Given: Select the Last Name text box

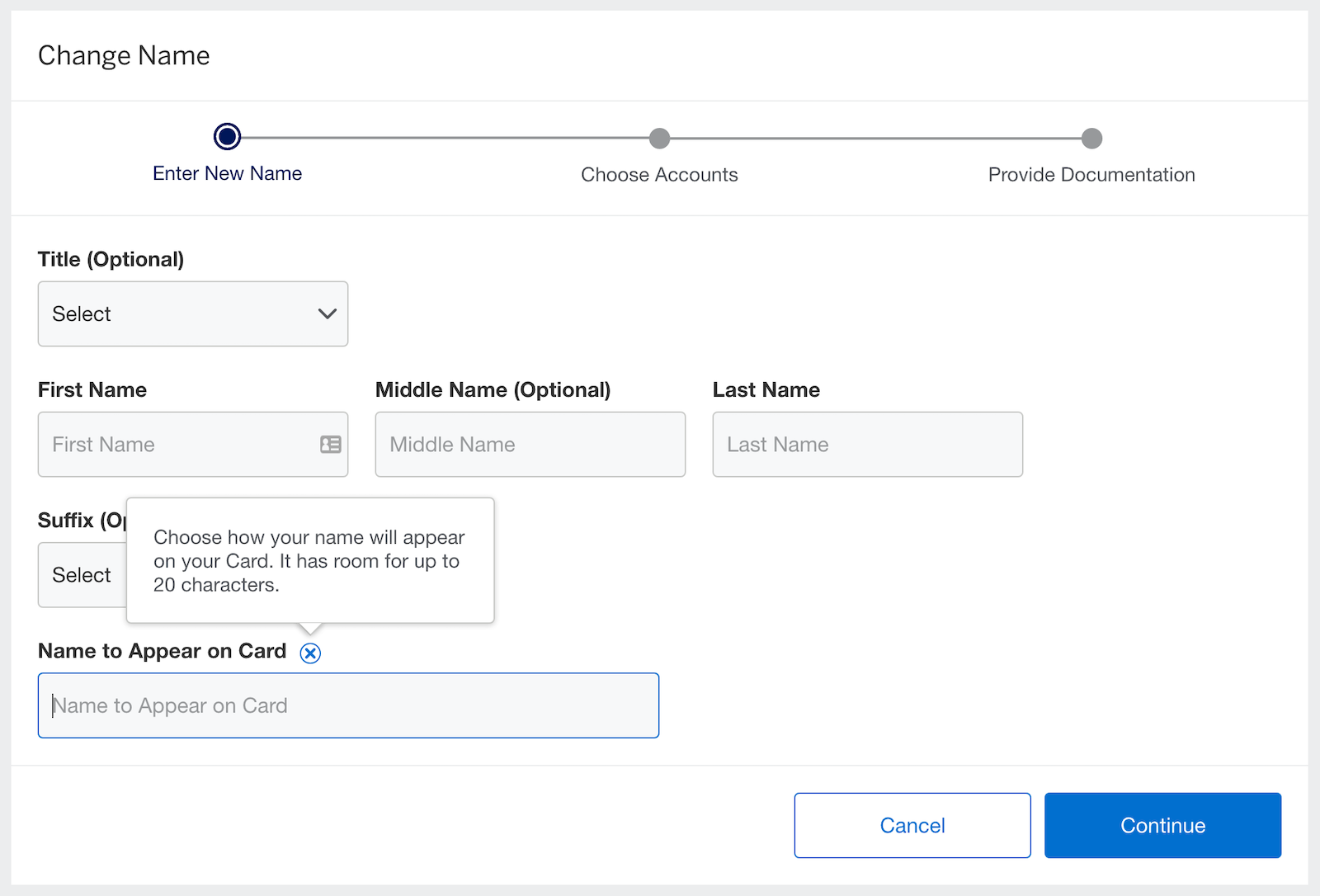Looking at the screenshot, I should coord(867,444).
